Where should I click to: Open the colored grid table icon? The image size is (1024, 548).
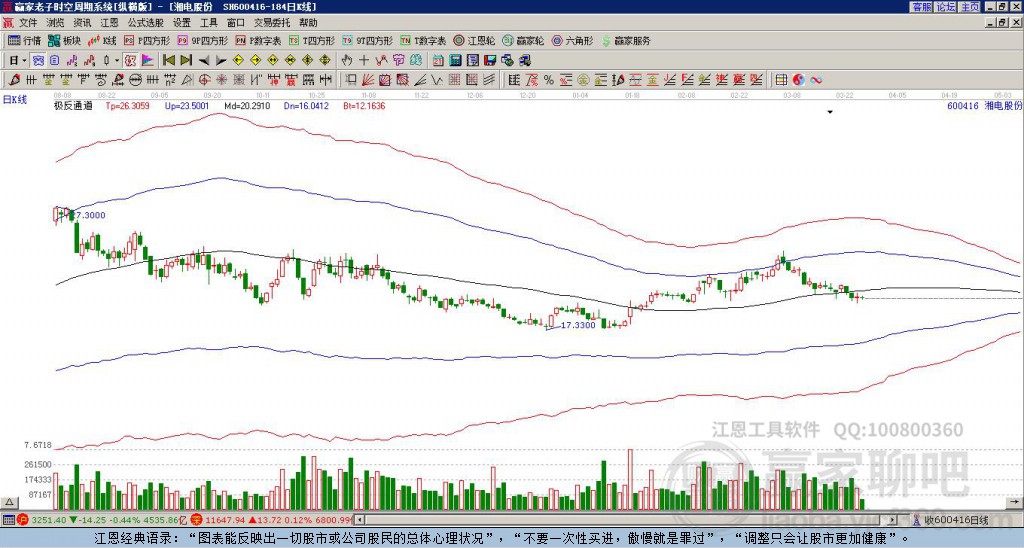coord(781,80)
